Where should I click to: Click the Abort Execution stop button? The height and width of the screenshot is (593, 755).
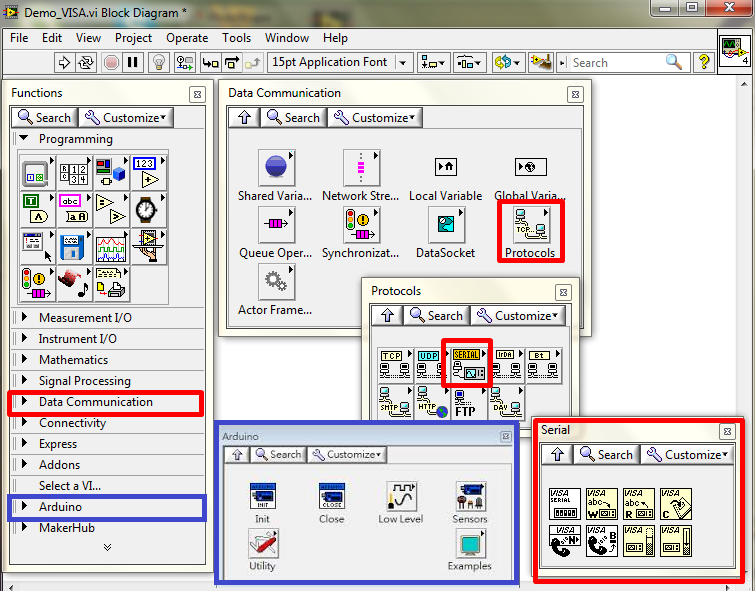click(112, 63)
